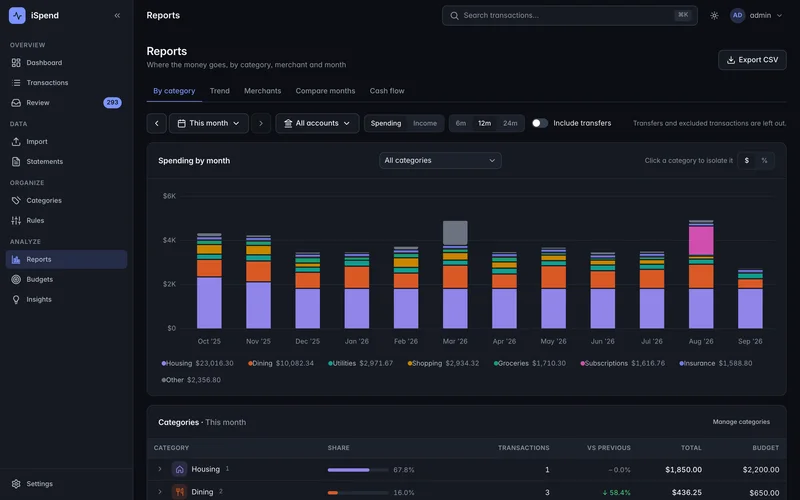The width and height of the screenshot is (800, 500).
Task: Open Budgets in the sidebar
Action: point(66,279)
